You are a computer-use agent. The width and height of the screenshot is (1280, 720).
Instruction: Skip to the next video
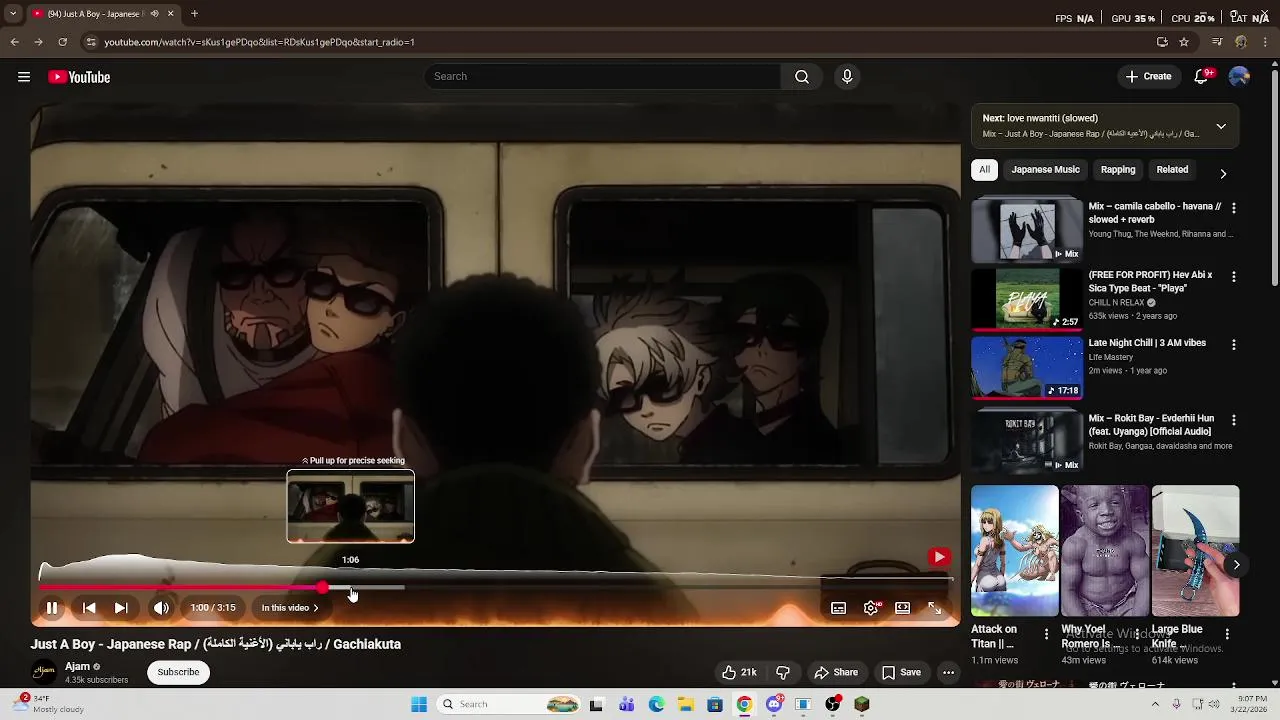pyautogui.click(x=121, y=608)
